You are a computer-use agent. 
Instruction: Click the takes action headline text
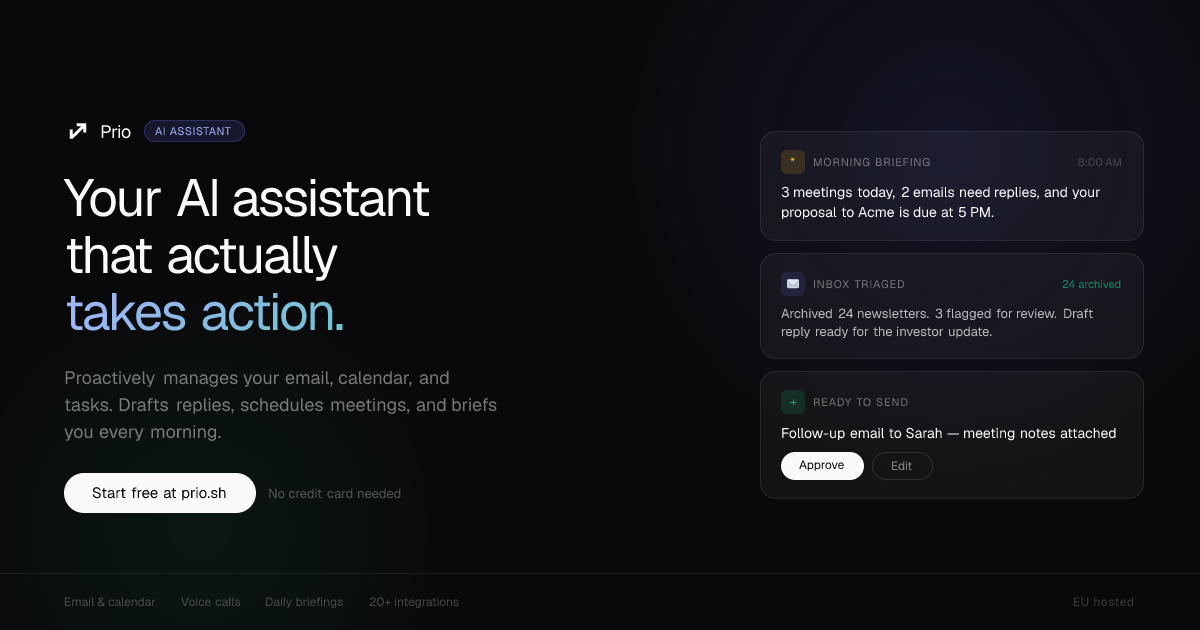coord(204,312)
